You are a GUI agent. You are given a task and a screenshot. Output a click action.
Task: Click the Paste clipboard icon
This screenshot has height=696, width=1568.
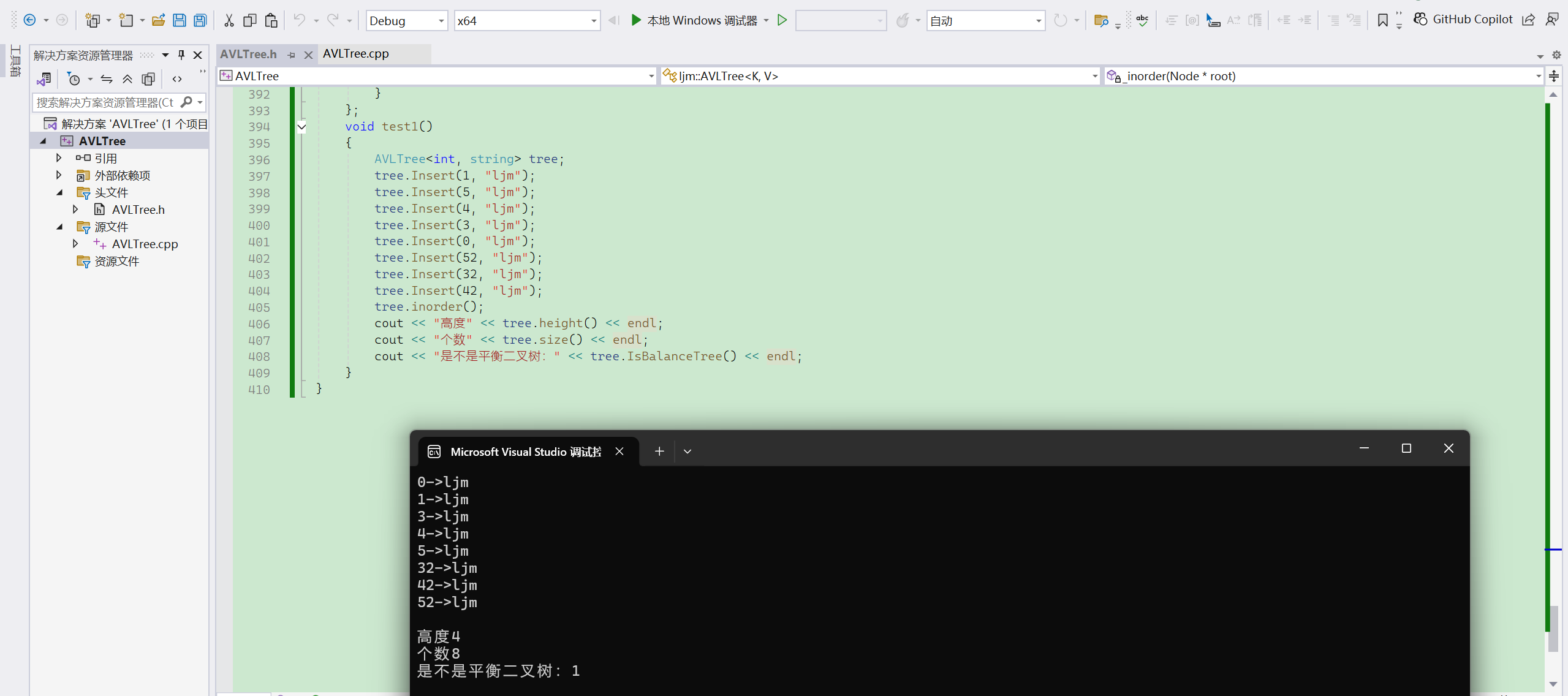(271, 20)
